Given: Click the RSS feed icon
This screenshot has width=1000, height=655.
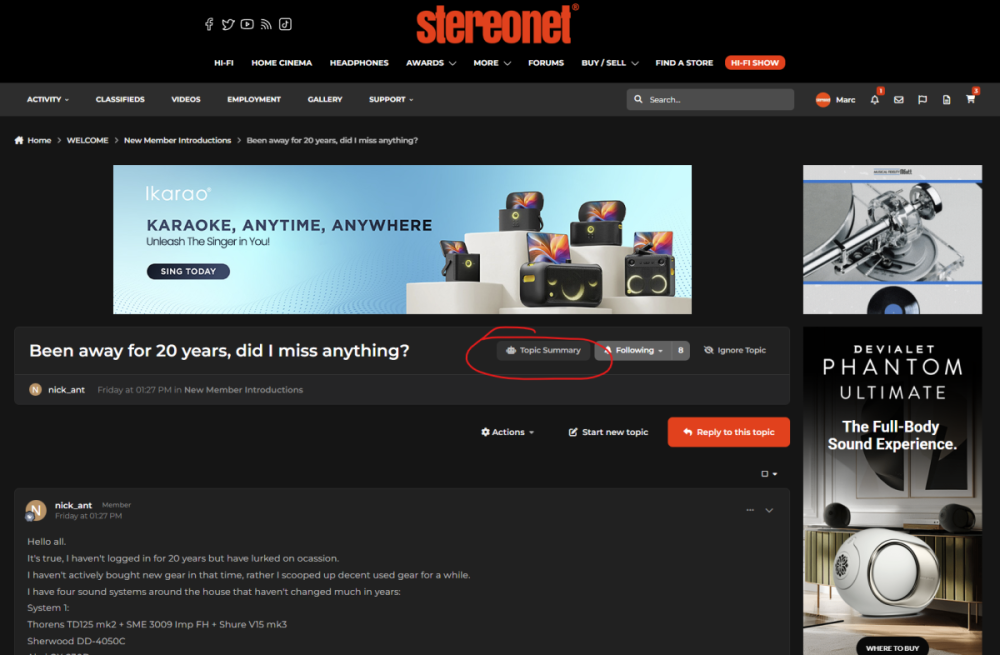Looking at the screenshot, I should point(266,24).
